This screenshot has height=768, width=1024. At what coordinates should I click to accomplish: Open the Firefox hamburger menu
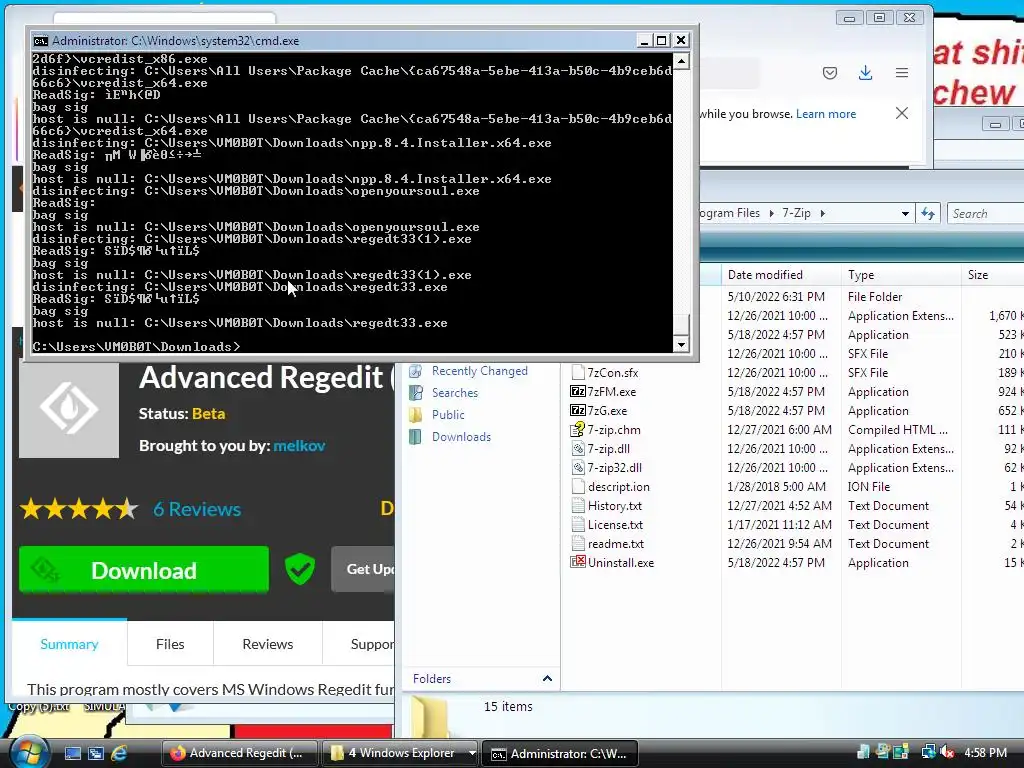click(x=902, y=72)
